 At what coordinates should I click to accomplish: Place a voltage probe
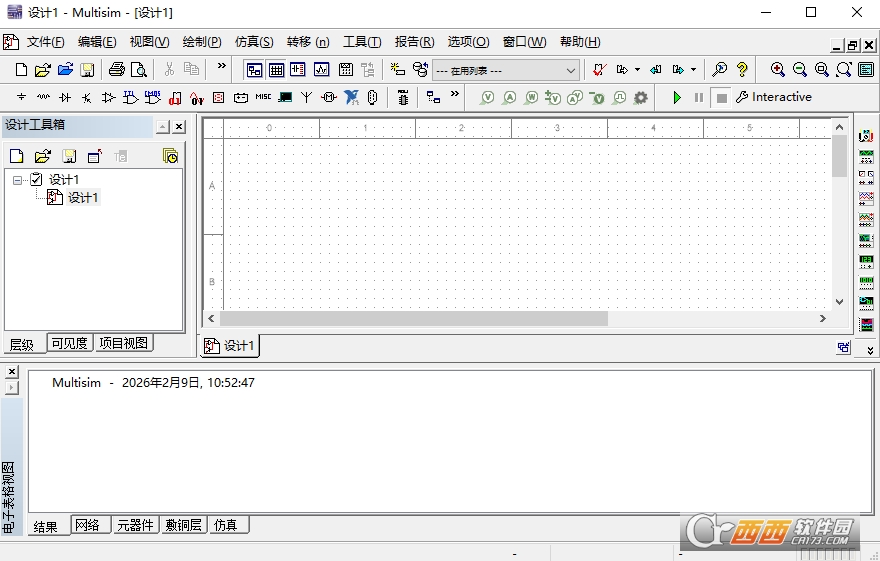pyautogui.click(x=487, y=98)
